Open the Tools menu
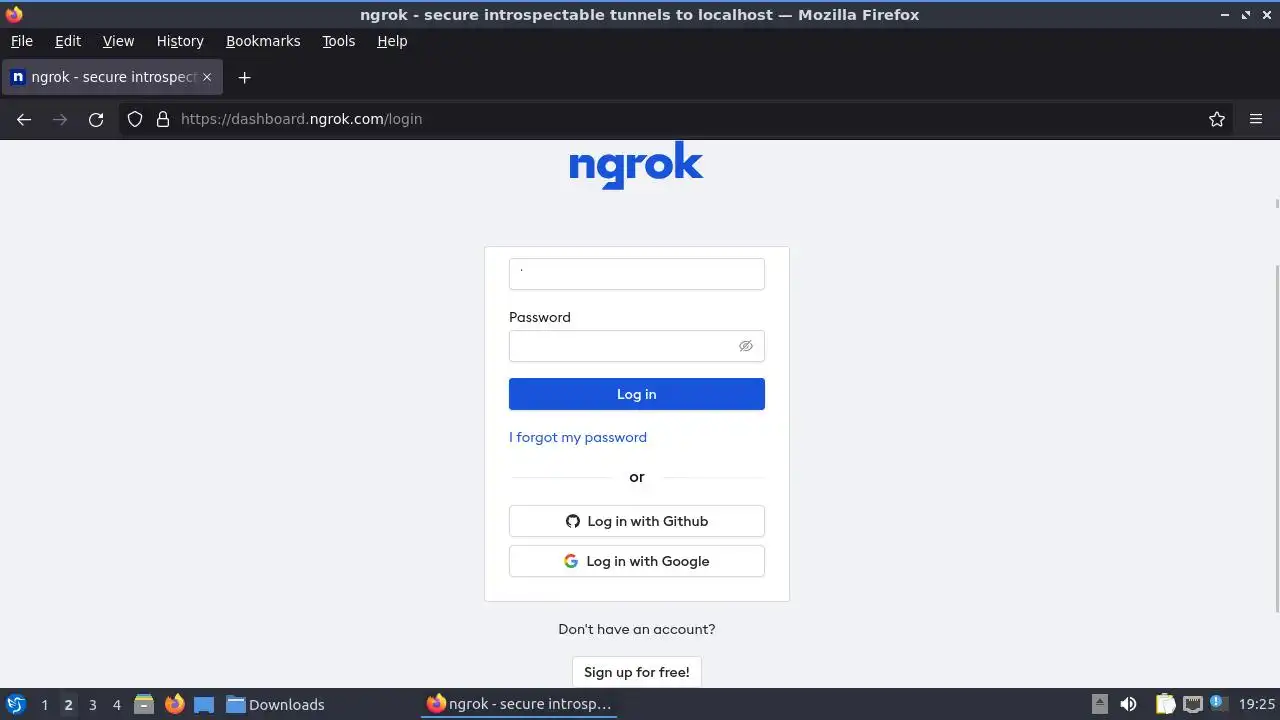Image resolution: width=1280 pixels, height=720 pixels. [339, 41]
